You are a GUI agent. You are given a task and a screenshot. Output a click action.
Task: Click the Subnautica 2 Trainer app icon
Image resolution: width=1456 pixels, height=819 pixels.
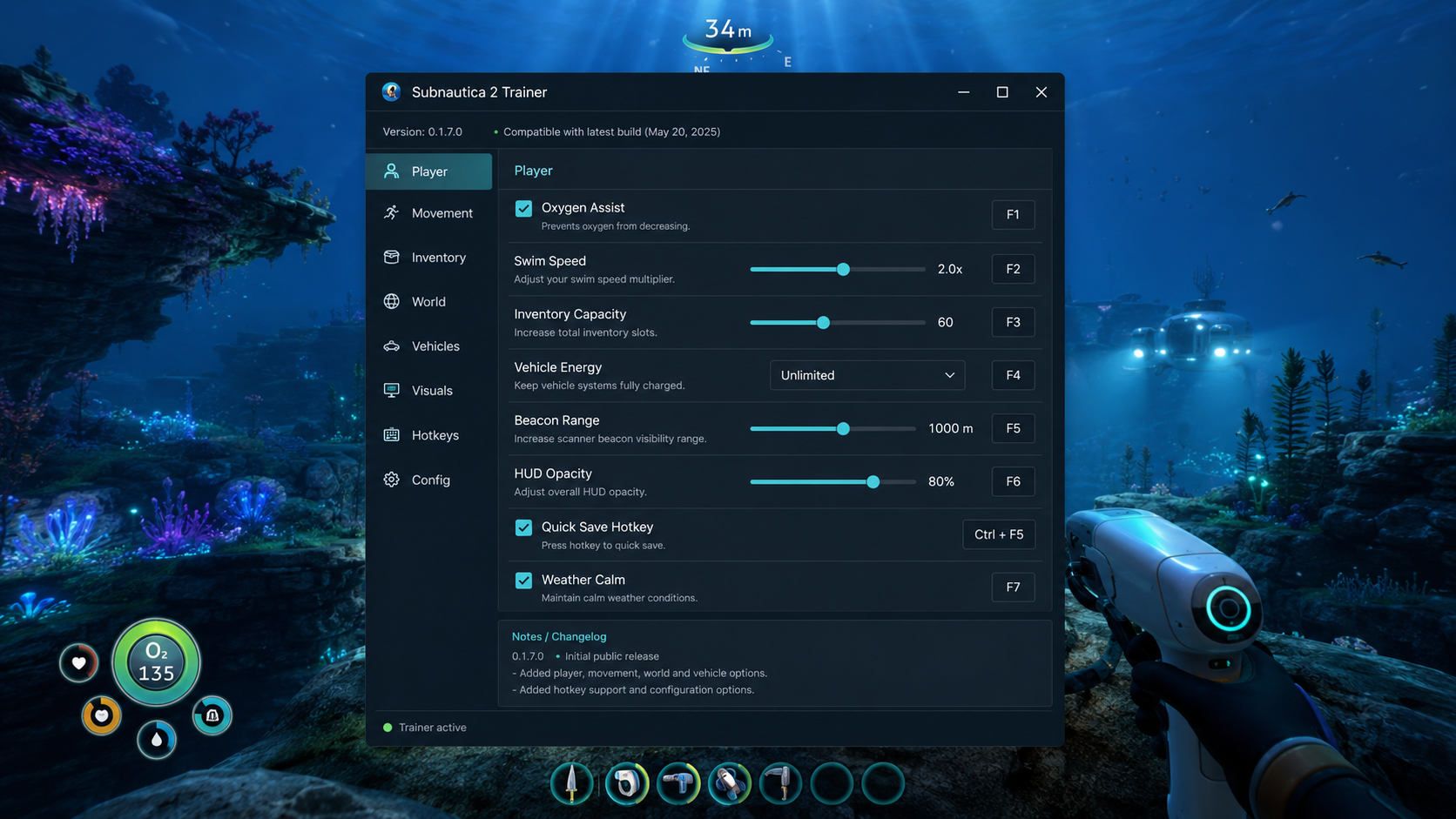point(391,91)
